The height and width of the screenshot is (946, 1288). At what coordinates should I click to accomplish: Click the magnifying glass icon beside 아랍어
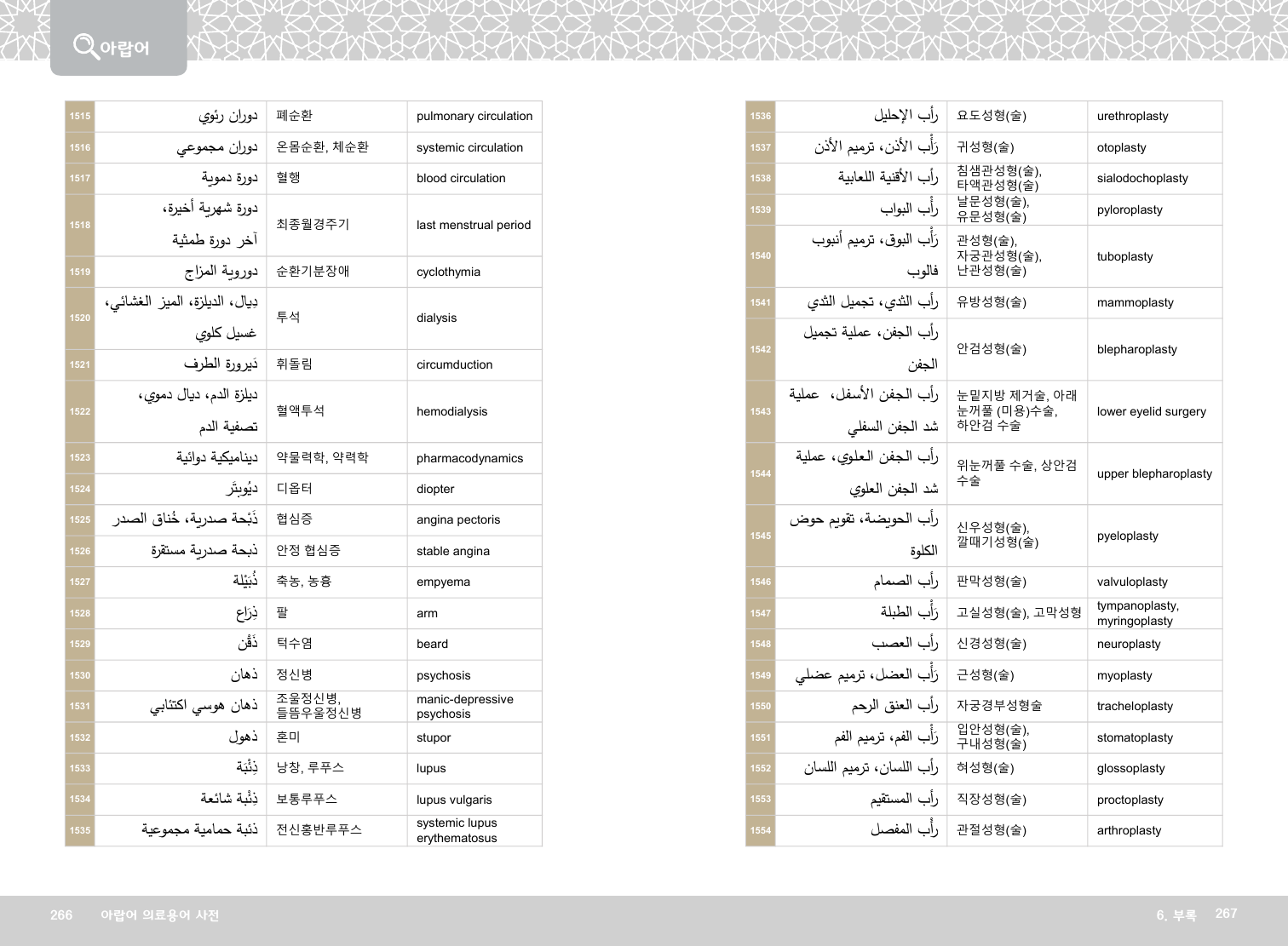click(x=85, y=45)
